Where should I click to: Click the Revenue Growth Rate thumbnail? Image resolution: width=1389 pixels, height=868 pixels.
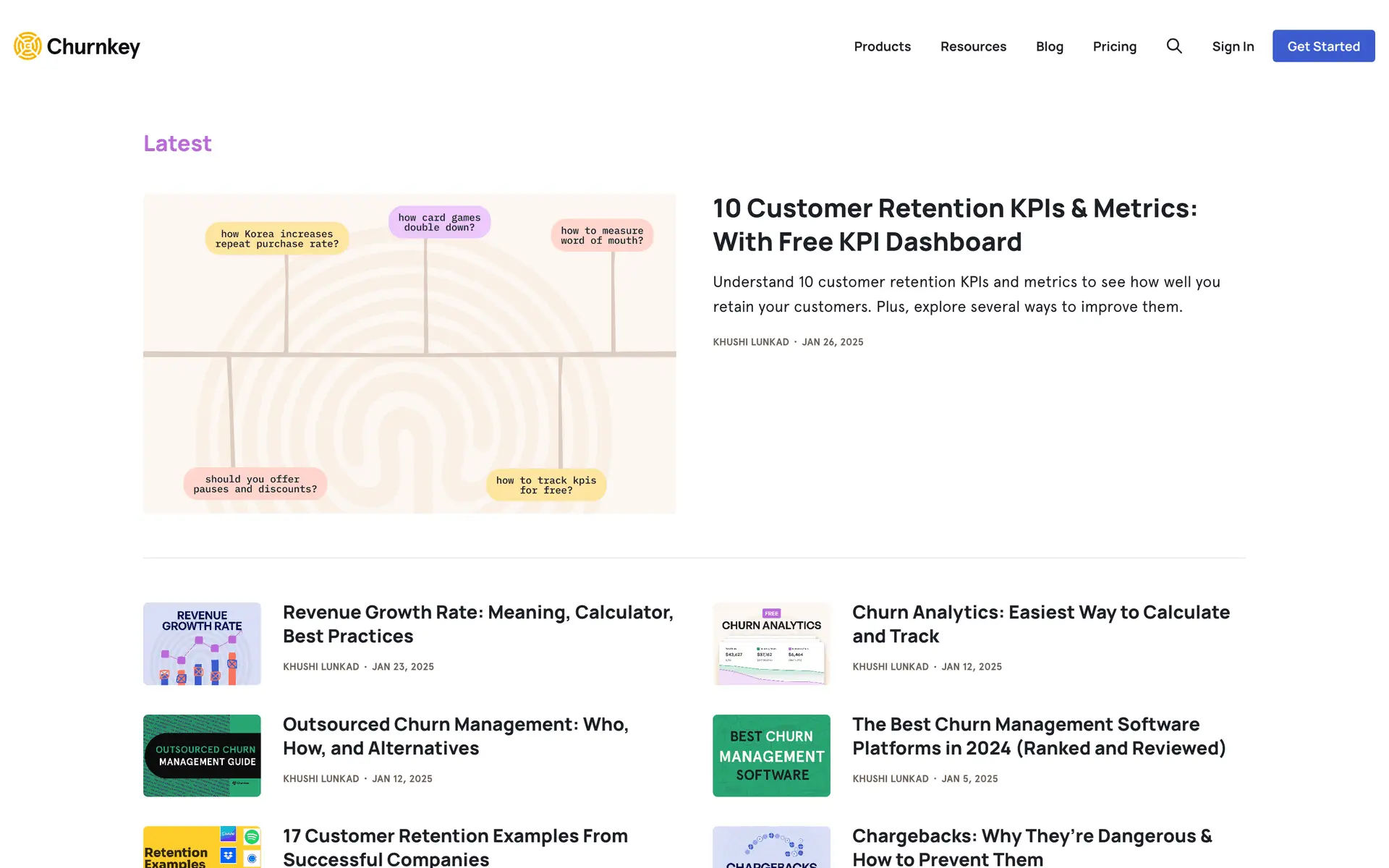(202, 644)
